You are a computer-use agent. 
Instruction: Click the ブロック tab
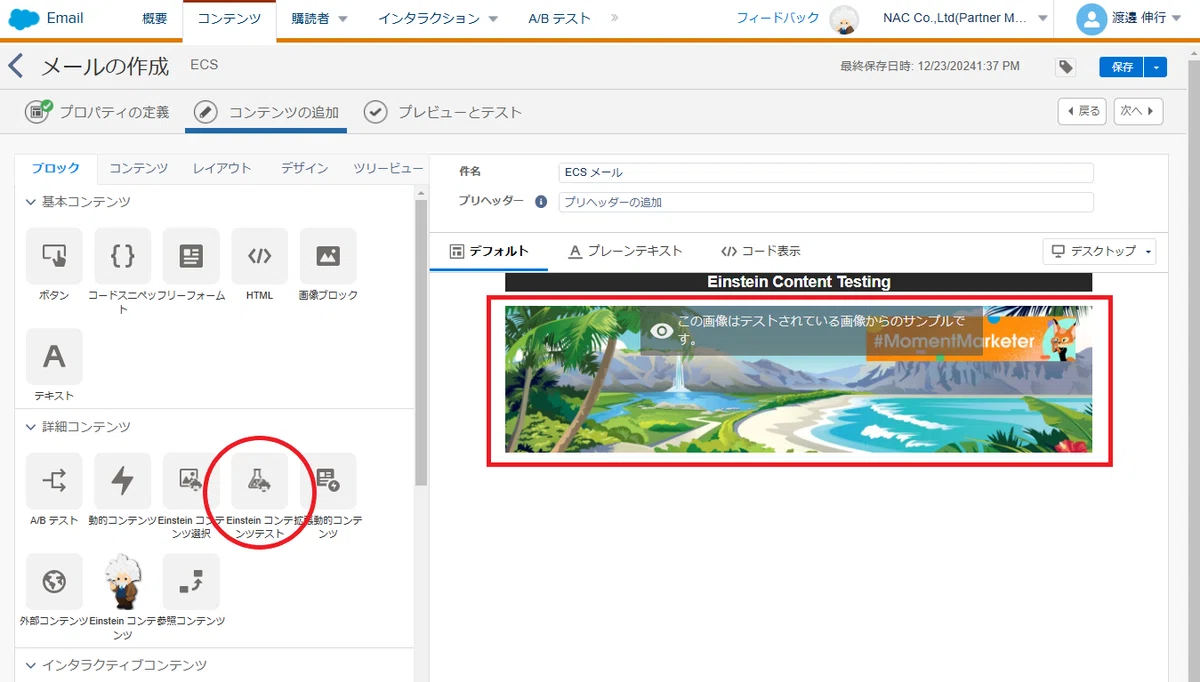coord(55,168)
